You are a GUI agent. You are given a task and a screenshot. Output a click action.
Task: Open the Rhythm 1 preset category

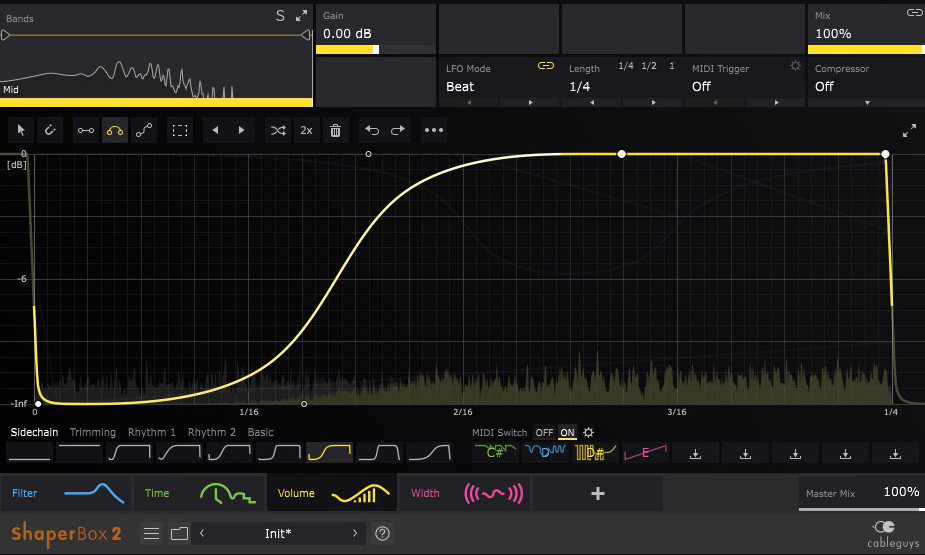(152, 432)
